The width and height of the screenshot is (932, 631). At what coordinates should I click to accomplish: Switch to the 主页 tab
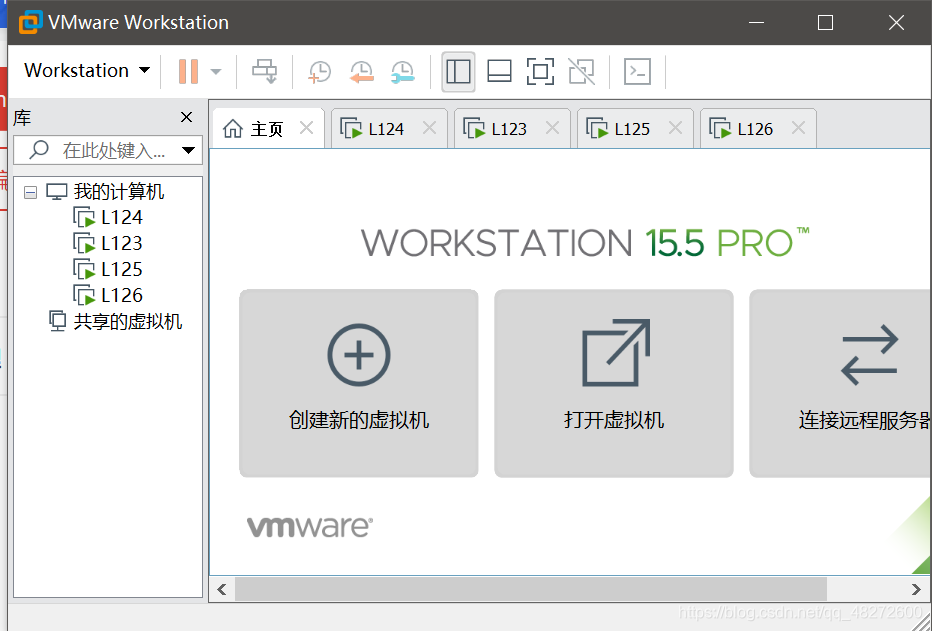pos(267,129)
